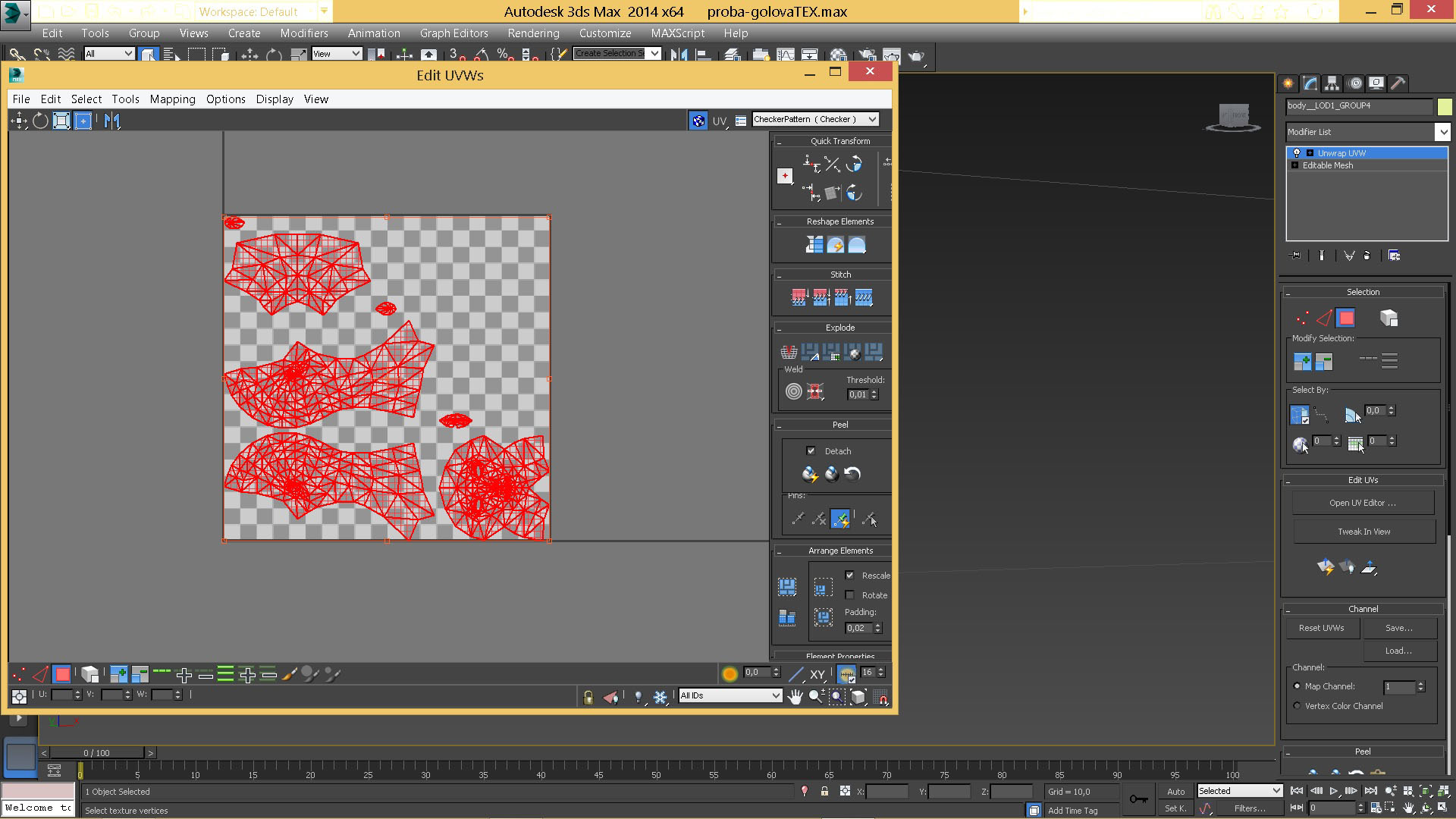Image resolution: width=1456 pixels, height=819 pixels.
Task: Click the Mirror Horizontal icon in UV editor
Action: point(112,121)
